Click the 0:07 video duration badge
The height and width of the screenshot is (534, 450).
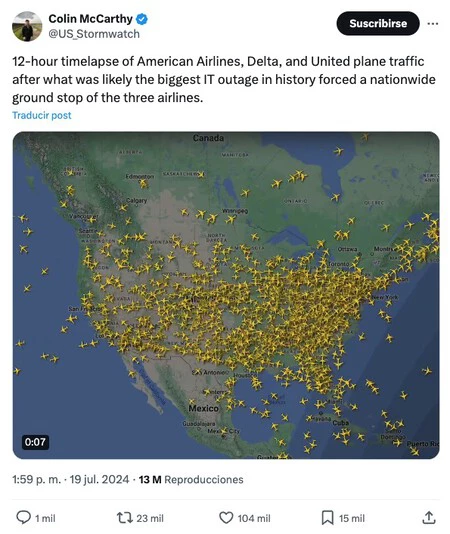click(35, 442)
